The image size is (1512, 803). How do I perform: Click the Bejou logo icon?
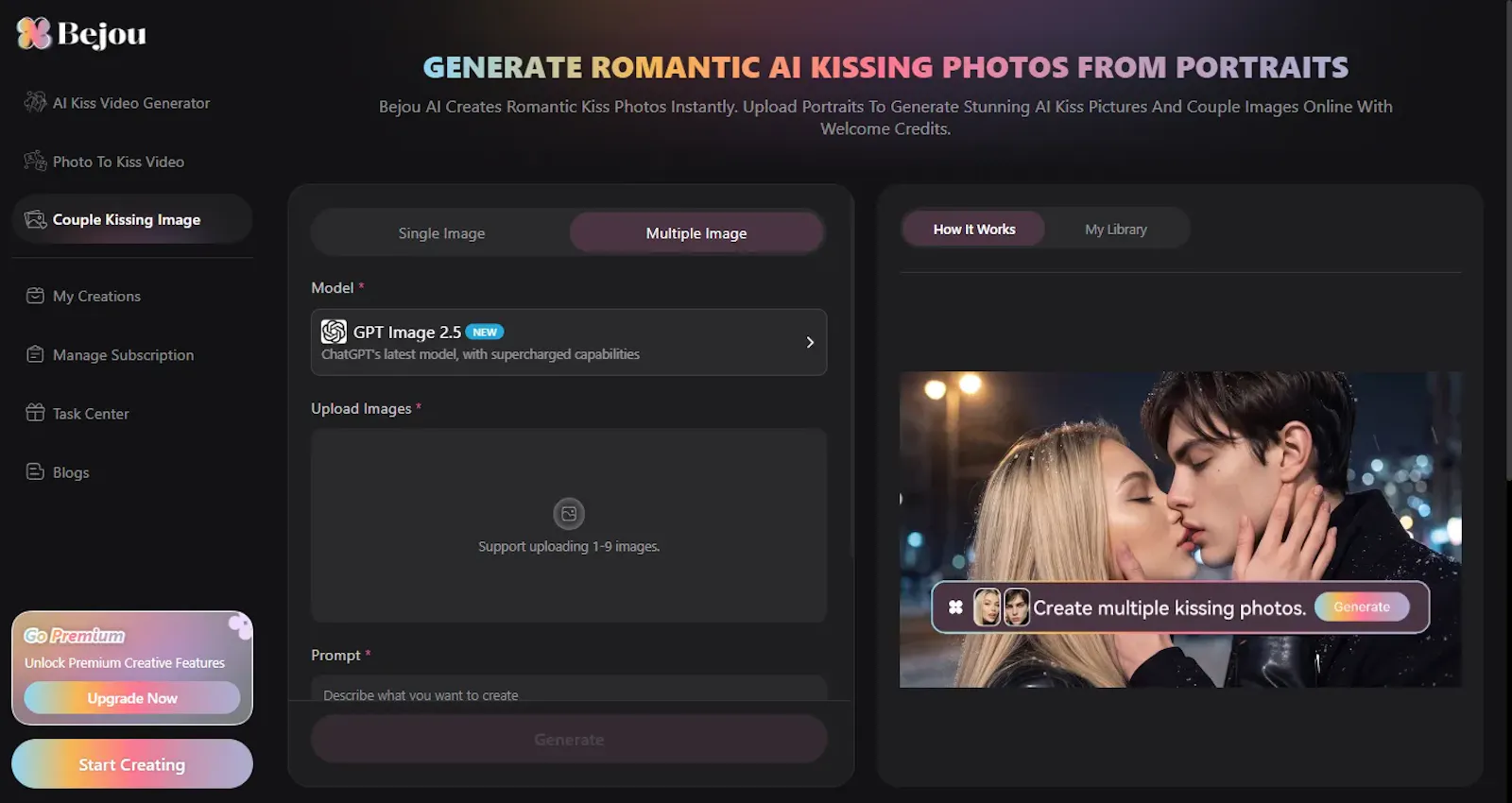34,33
